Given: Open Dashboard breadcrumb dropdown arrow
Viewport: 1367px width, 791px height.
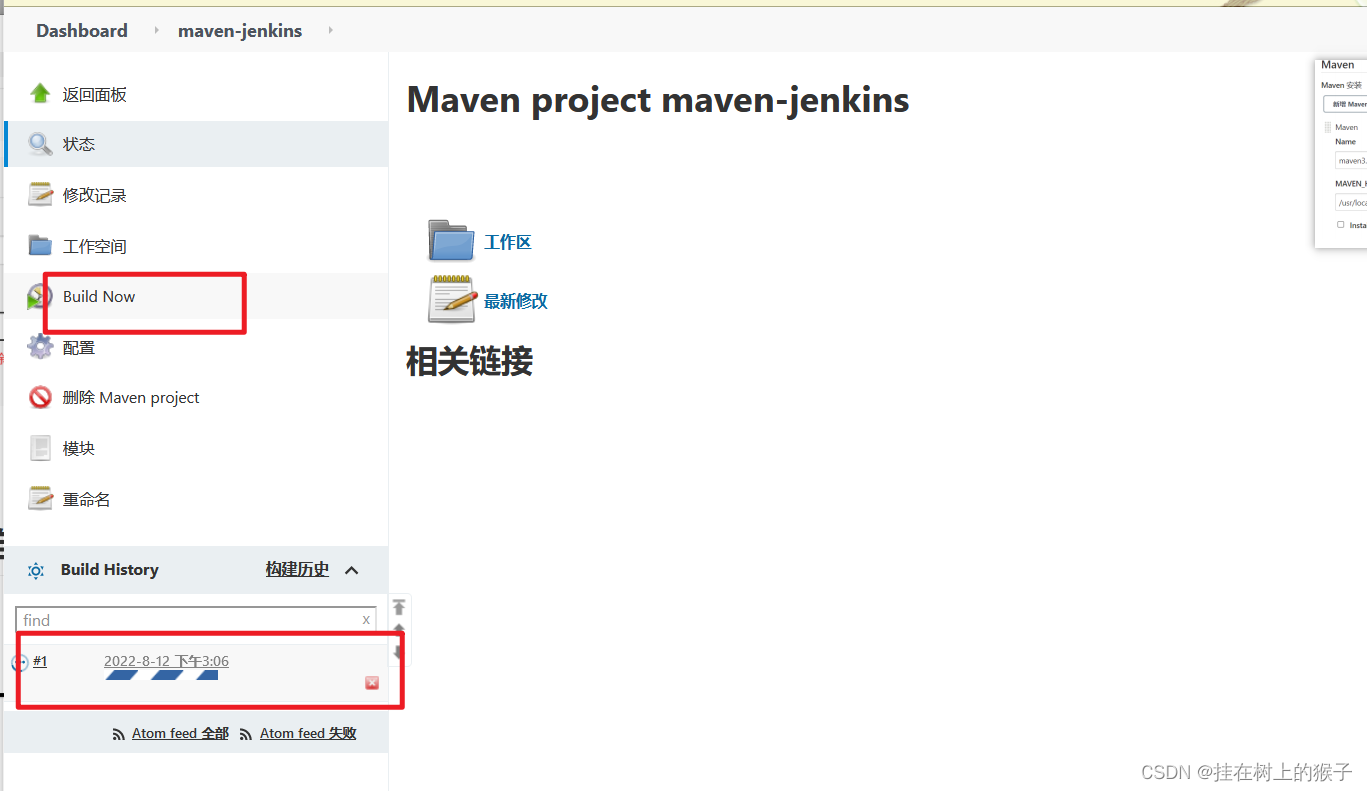Looking at the screenshot, I should coord(156,31).
